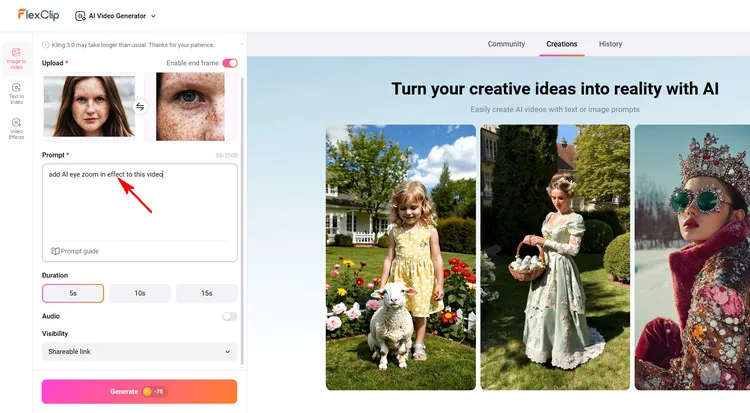Open the Video Effects sidebar tool

pyautogui.click(x=16, y=127)
